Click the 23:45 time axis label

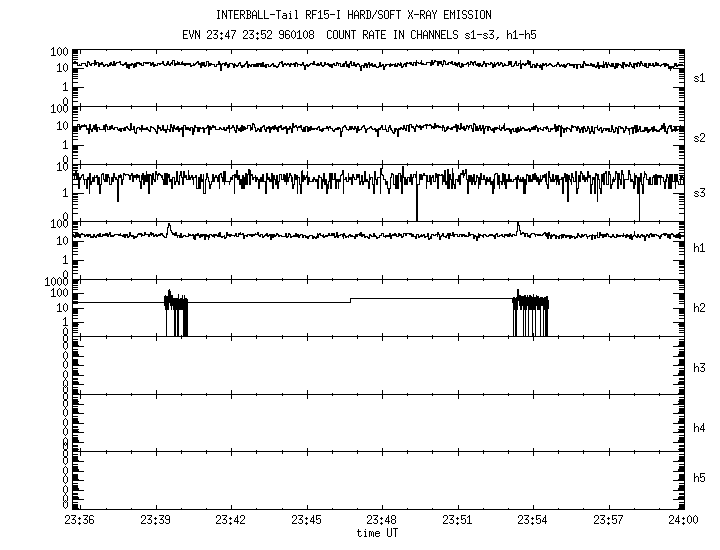click(307, 521)
